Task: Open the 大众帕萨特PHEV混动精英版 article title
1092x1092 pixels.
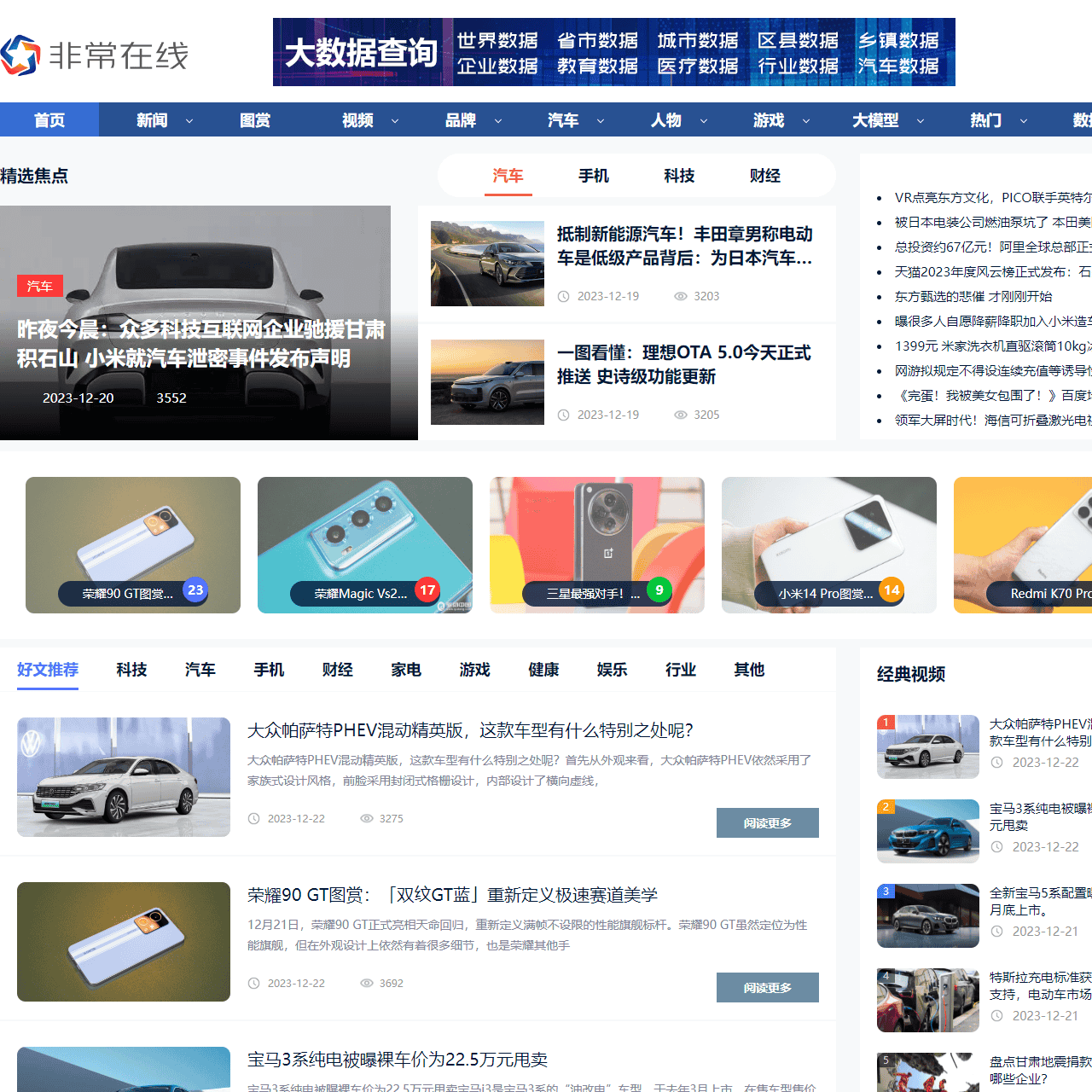Action: 470,730
